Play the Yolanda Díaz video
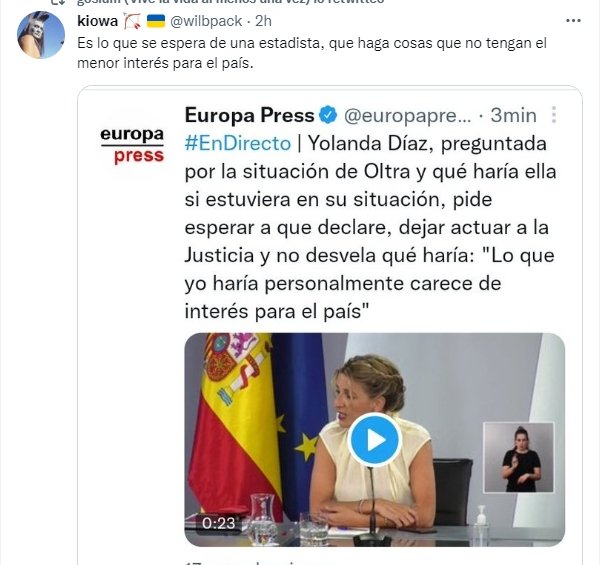This screenshot has width=609, height=565. tap(375, 440)
